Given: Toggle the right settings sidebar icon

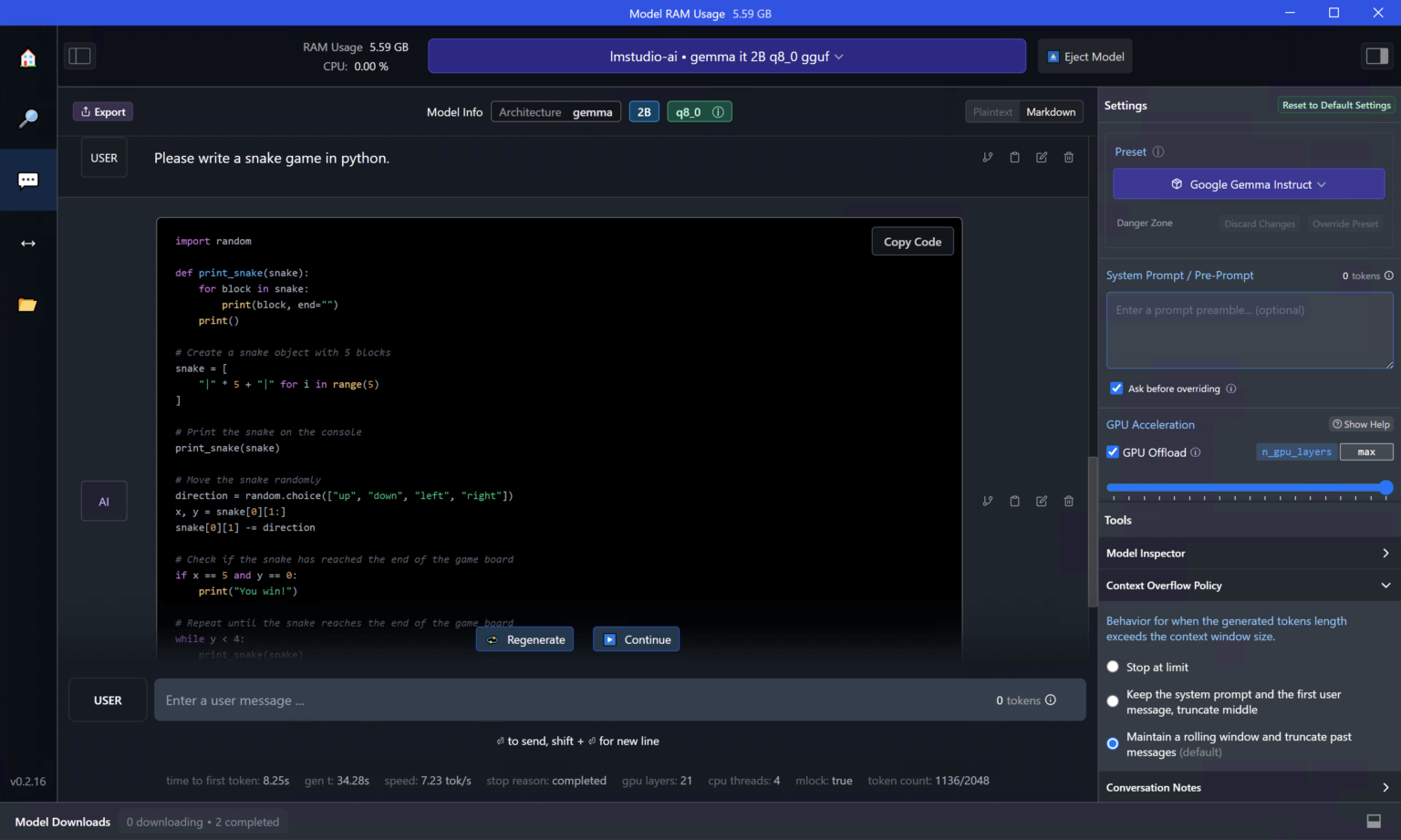Looking at the screenshot, I should tap(1376, 57).
